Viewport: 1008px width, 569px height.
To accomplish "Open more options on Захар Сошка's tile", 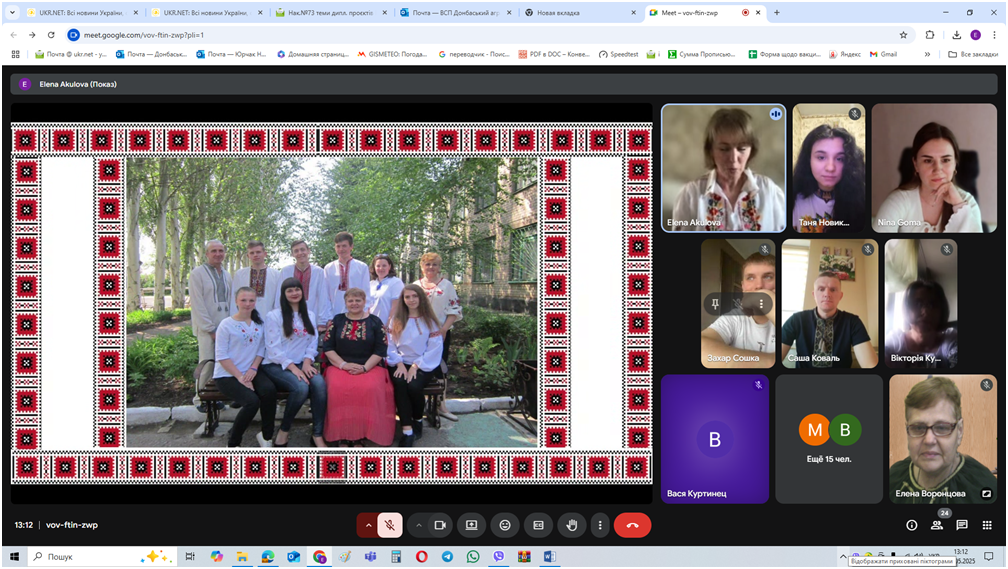I will (761, 304).
